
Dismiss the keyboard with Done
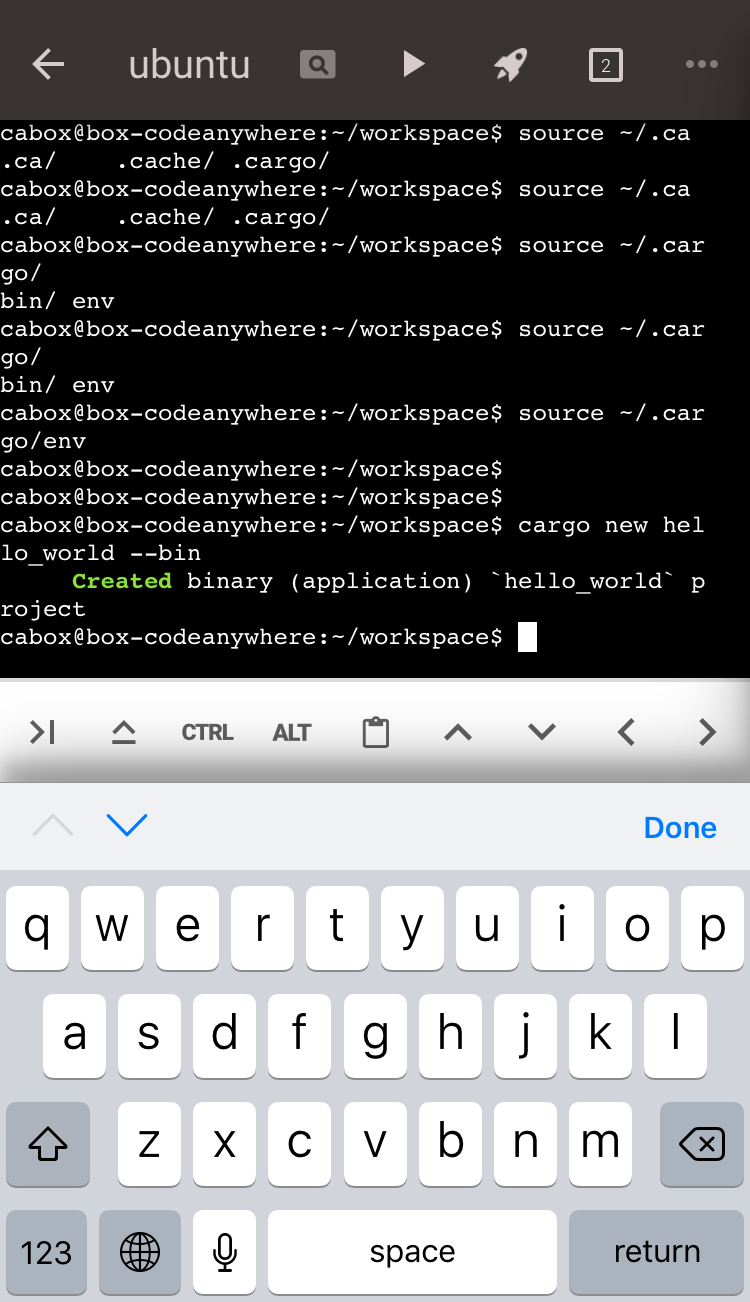coord(680,828)
